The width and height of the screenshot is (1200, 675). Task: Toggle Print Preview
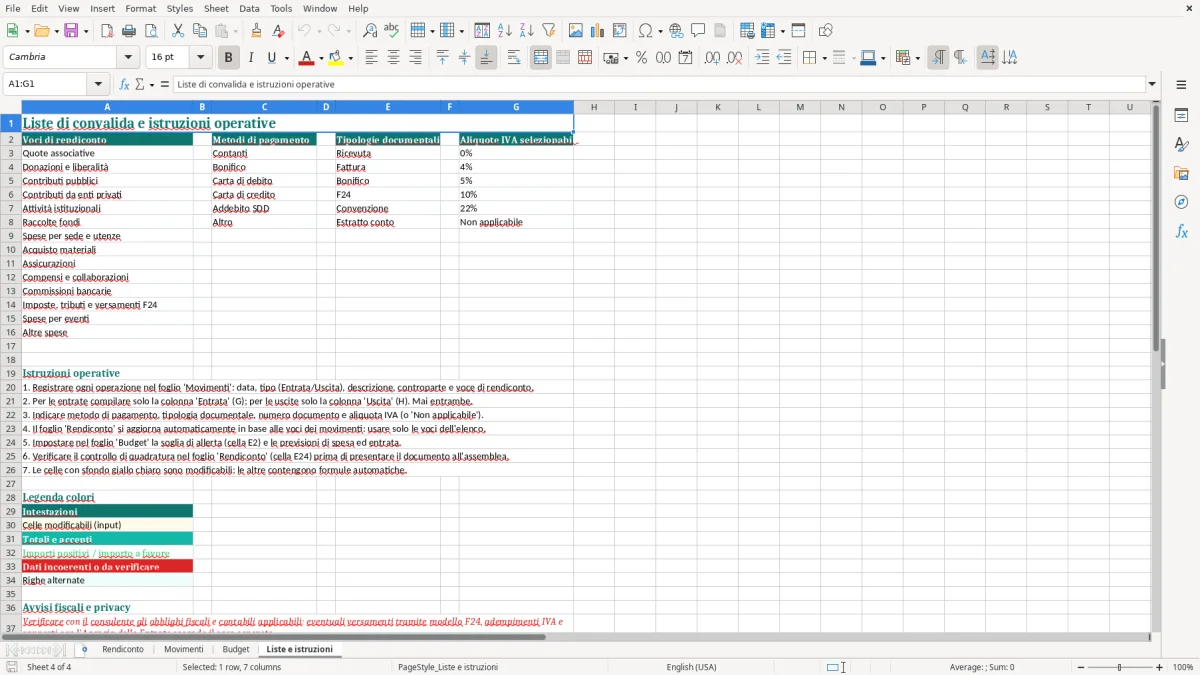click(151, 31)
